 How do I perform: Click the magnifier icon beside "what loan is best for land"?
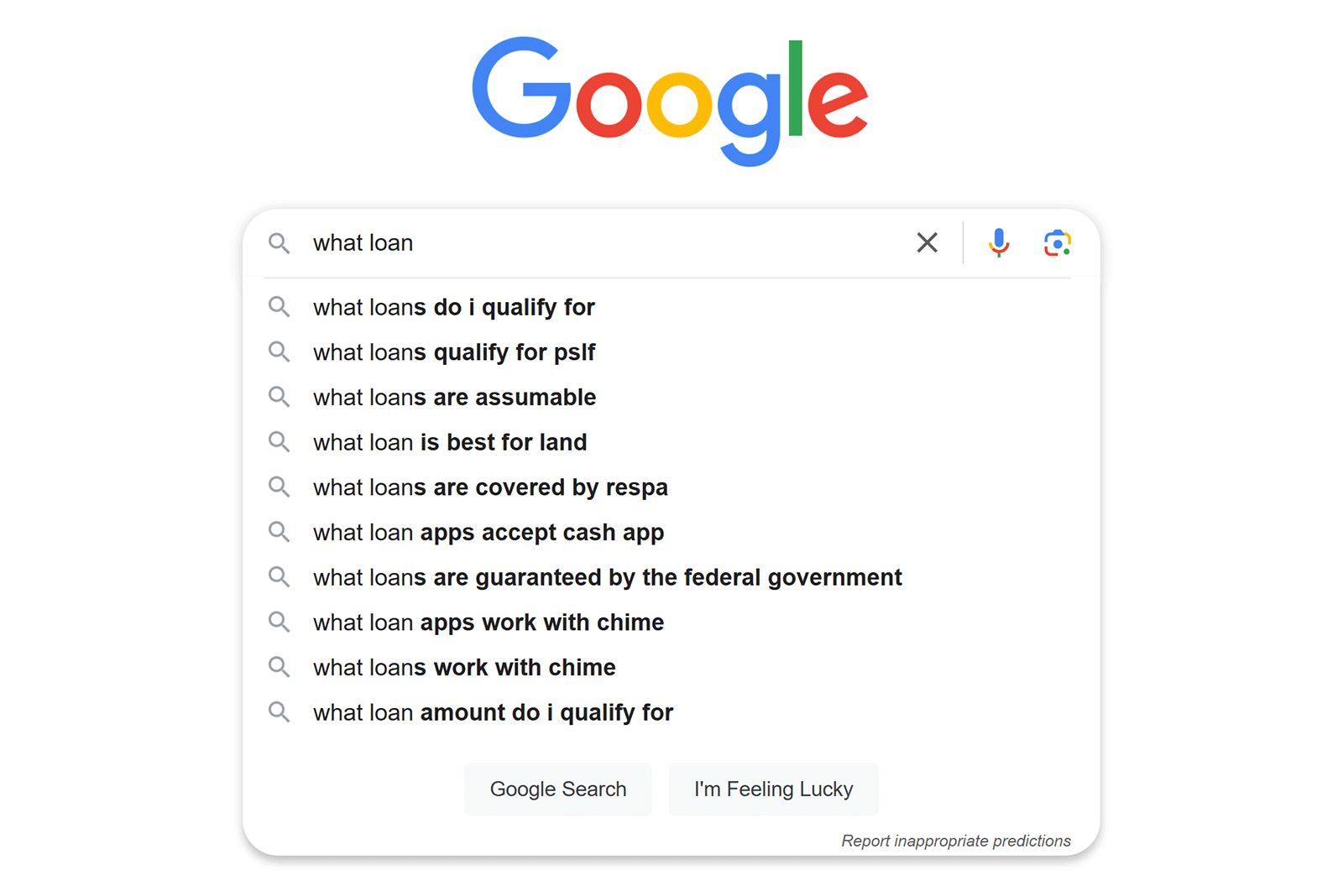point(280,442)
